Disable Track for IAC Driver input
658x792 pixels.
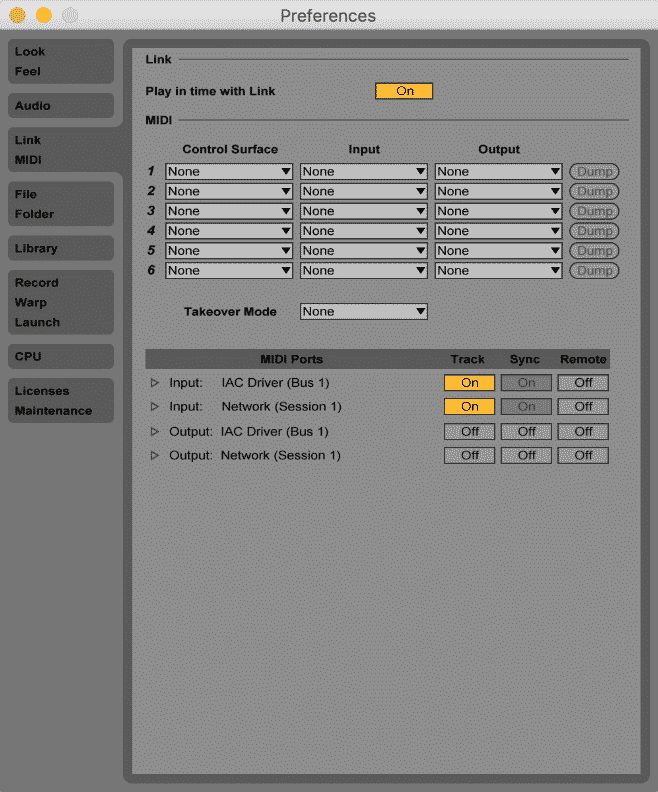469,382
